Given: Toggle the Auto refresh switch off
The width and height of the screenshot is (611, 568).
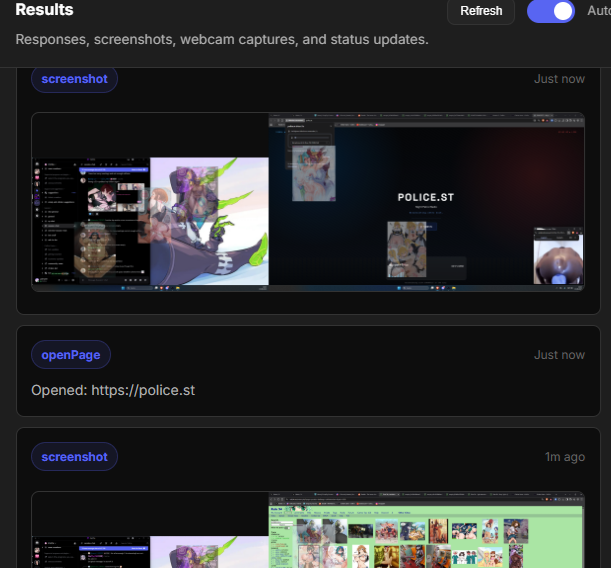Looking at the screenshot, I should coord(551,11).
